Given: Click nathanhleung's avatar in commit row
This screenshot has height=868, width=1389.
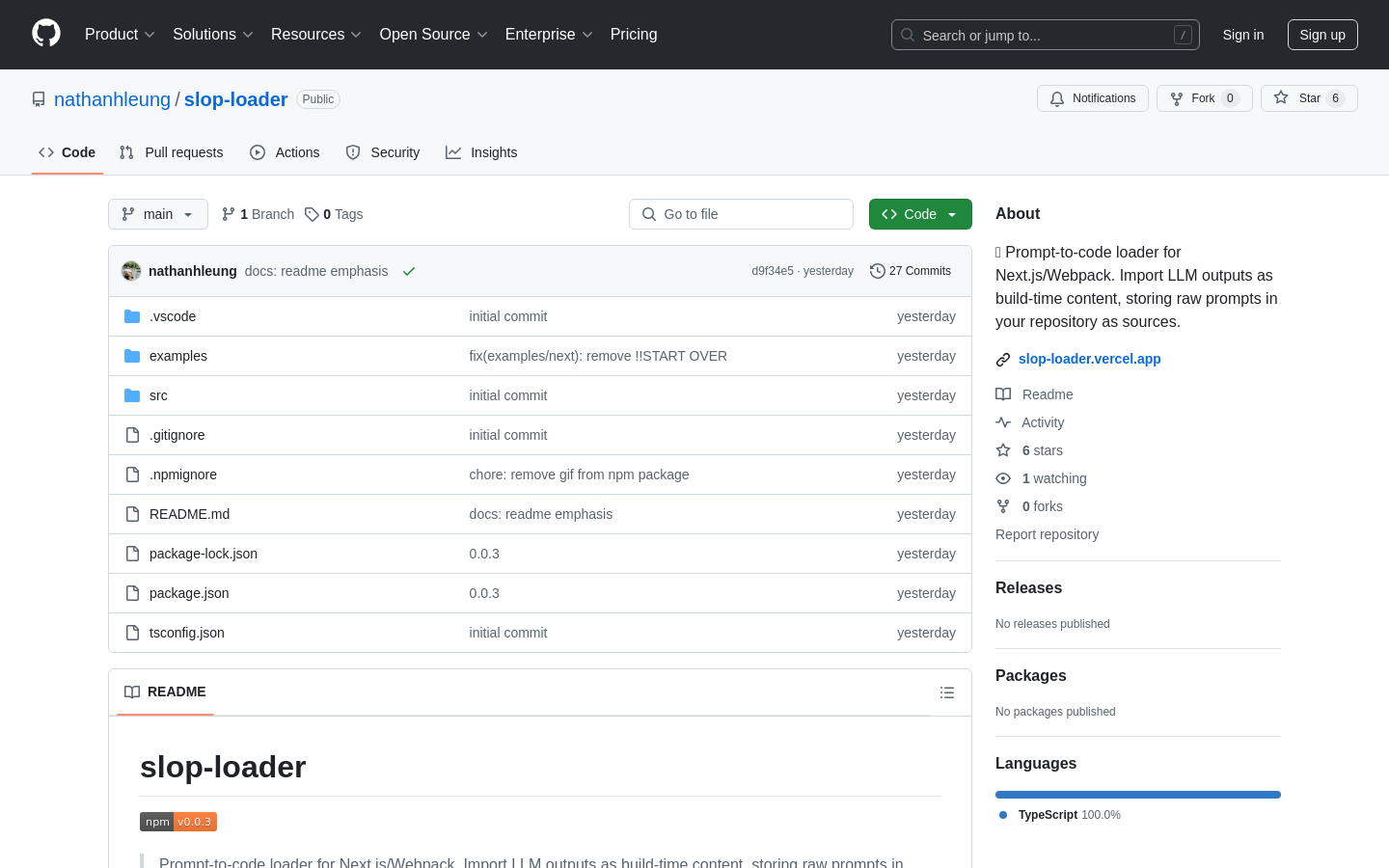Looking at the screenshot, I should (131, 271).
